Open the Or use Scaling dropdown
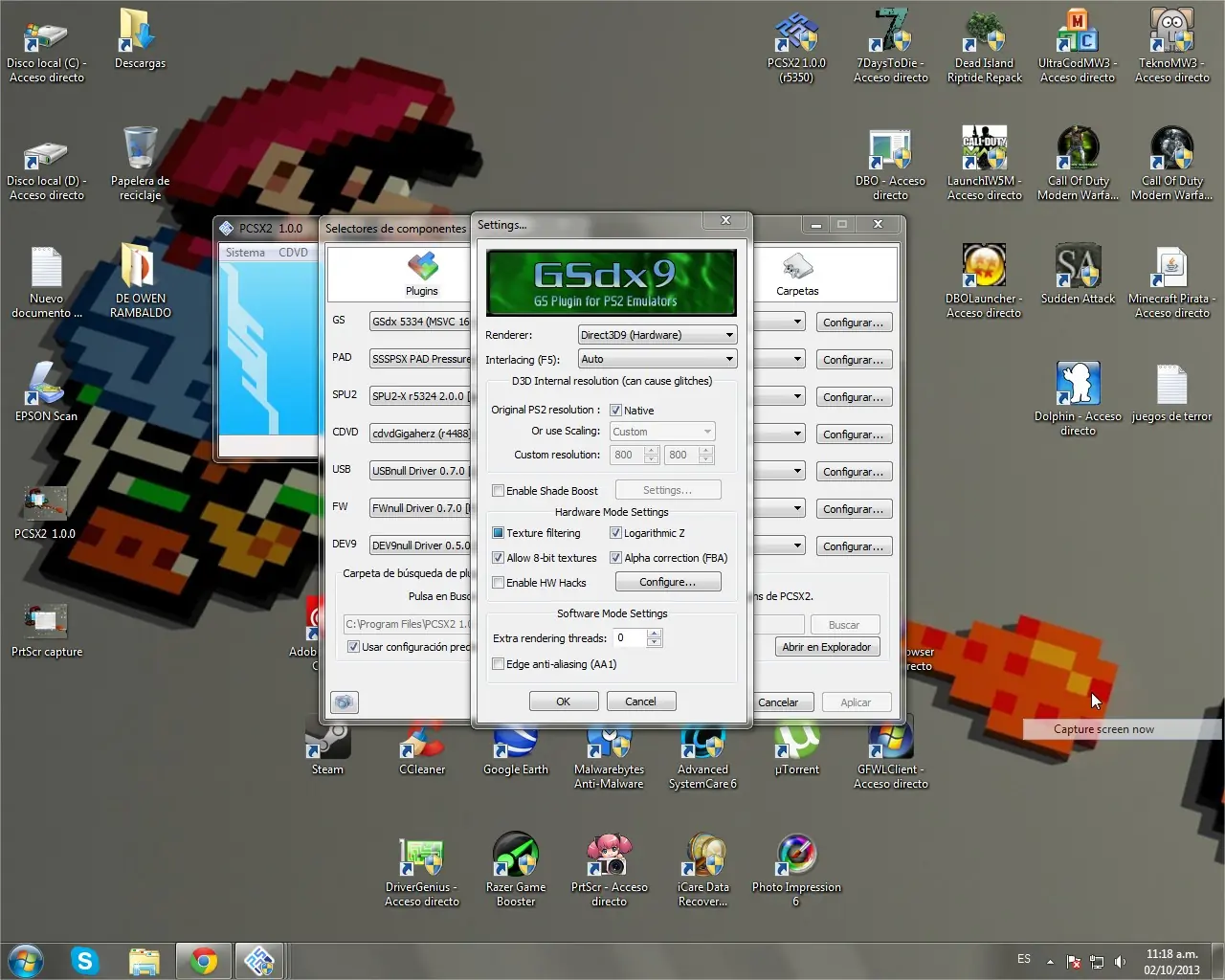Image resolution: width=1225 pixels, height=980 pixels. tap(662, 432)
